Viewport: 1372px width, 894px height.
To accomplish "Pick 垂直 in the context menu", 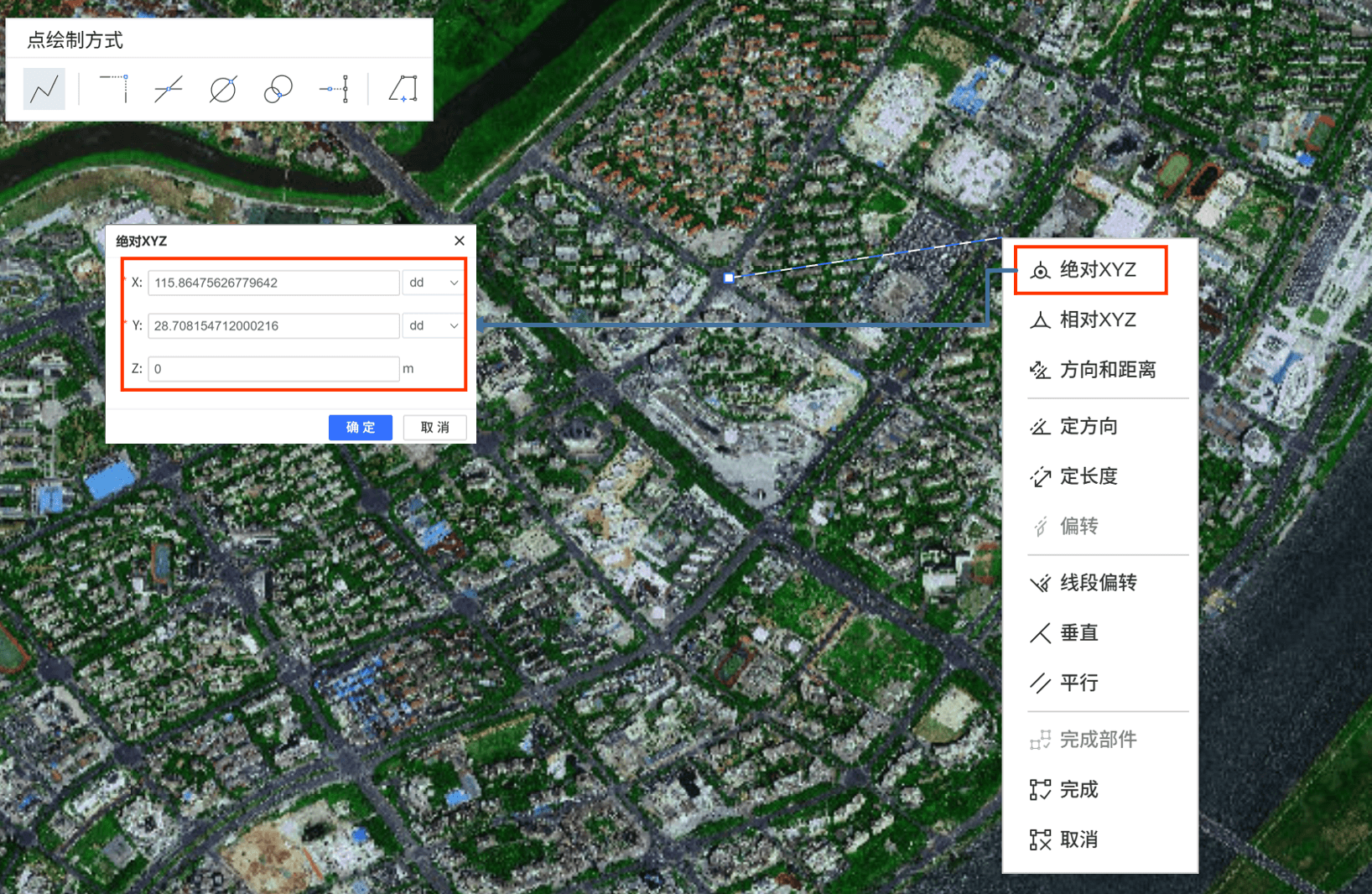I will [x=1078, y=633].
